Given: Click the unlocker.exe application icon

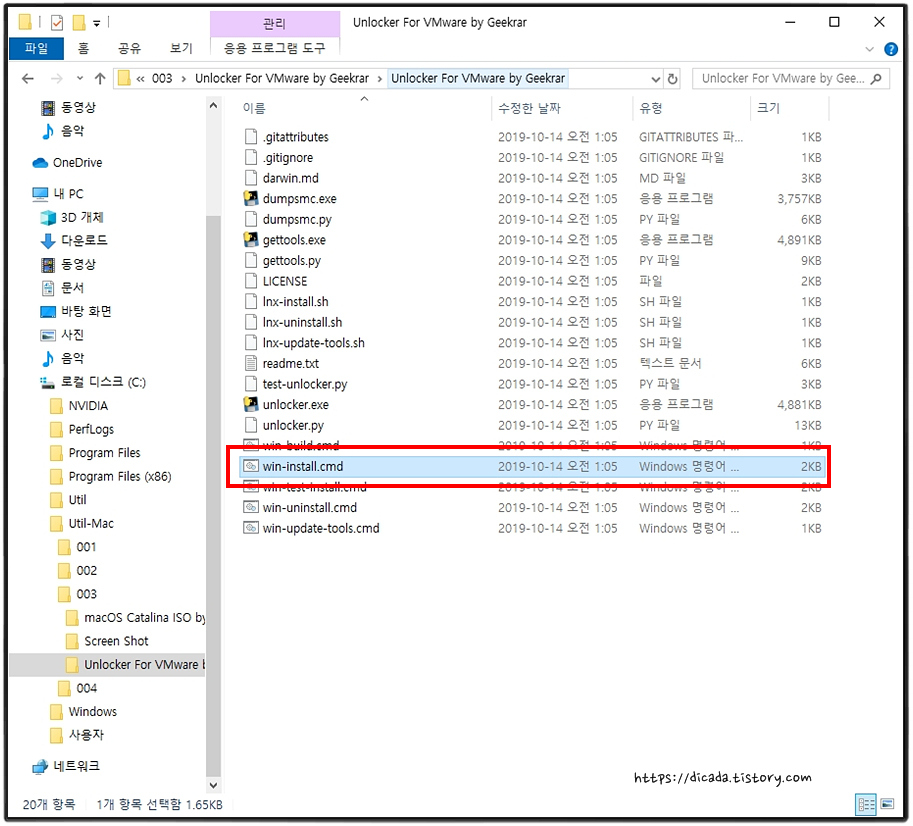Looking at the screenshot, I should click(250, 404).
